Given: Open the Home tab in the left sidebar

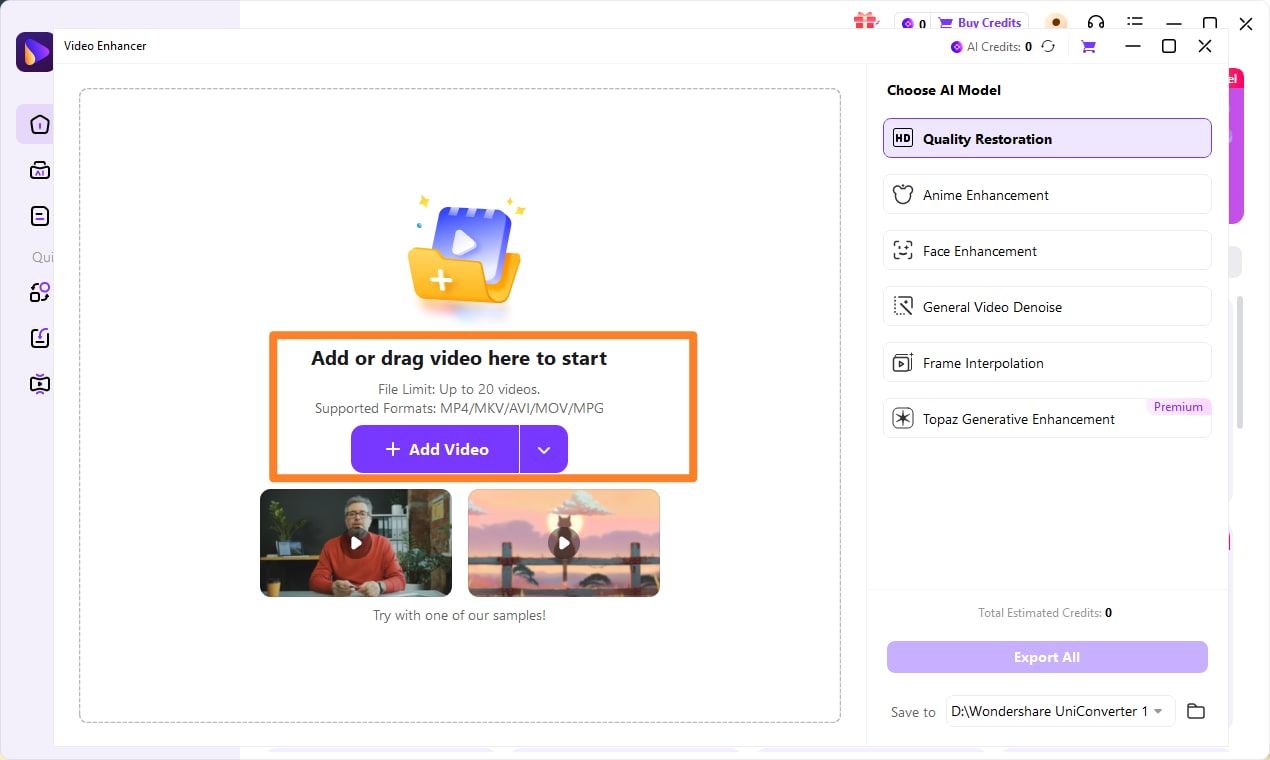Looking at the screenshot, I should 38,124.
